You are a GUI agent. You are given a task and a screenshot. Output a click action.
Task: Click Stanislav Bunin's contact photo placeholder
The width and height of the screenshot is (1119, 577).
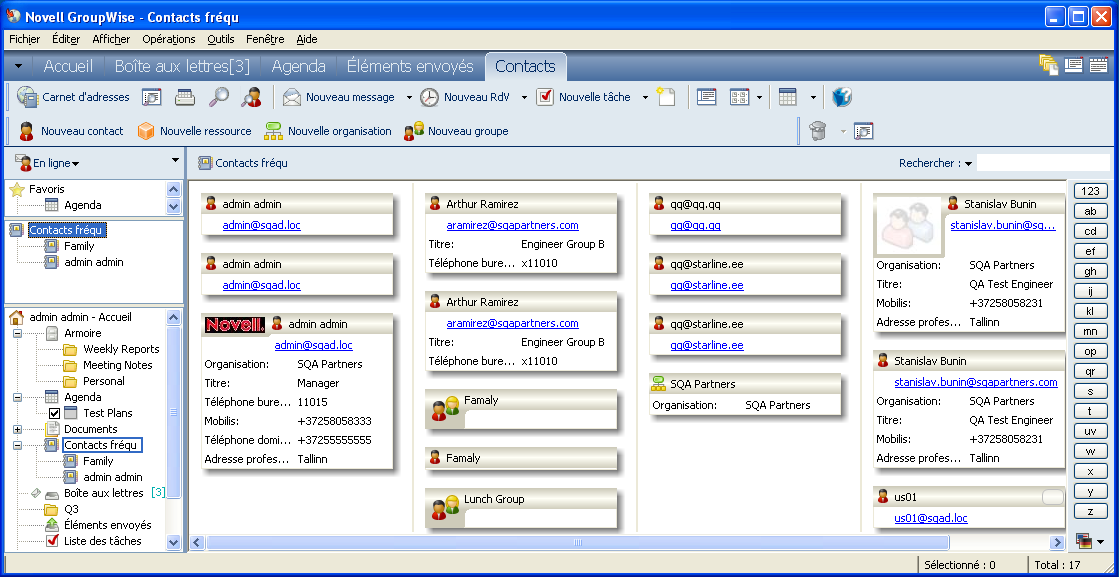pos(909,225)
